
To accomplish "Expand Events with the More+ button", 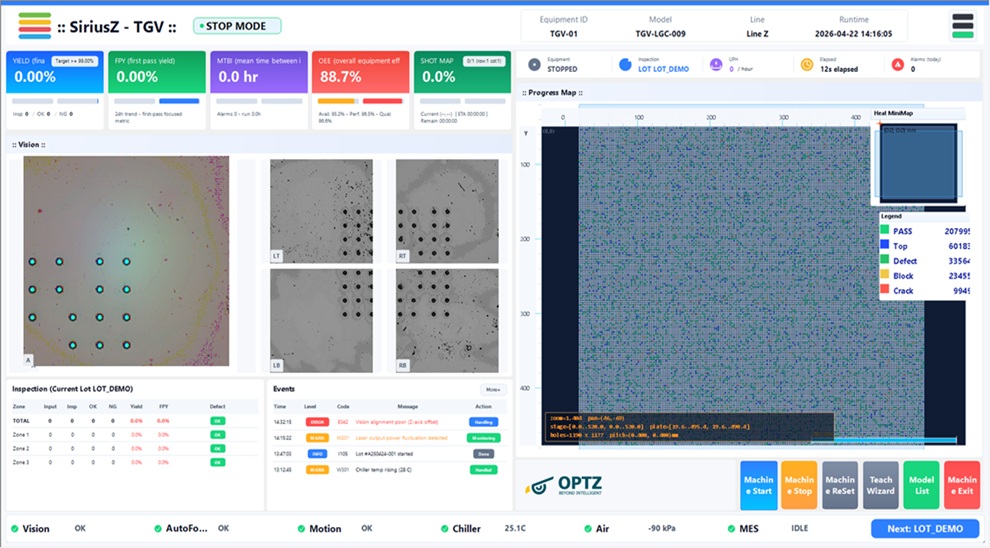I will point(493,390).
